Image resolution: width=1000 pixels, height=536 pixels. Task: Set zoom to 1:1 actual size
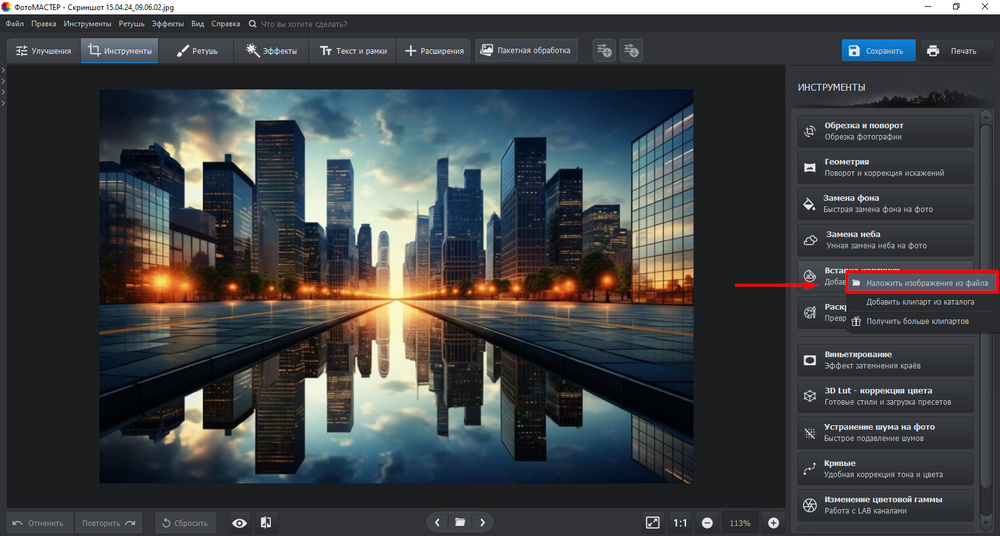click(680, 522)
